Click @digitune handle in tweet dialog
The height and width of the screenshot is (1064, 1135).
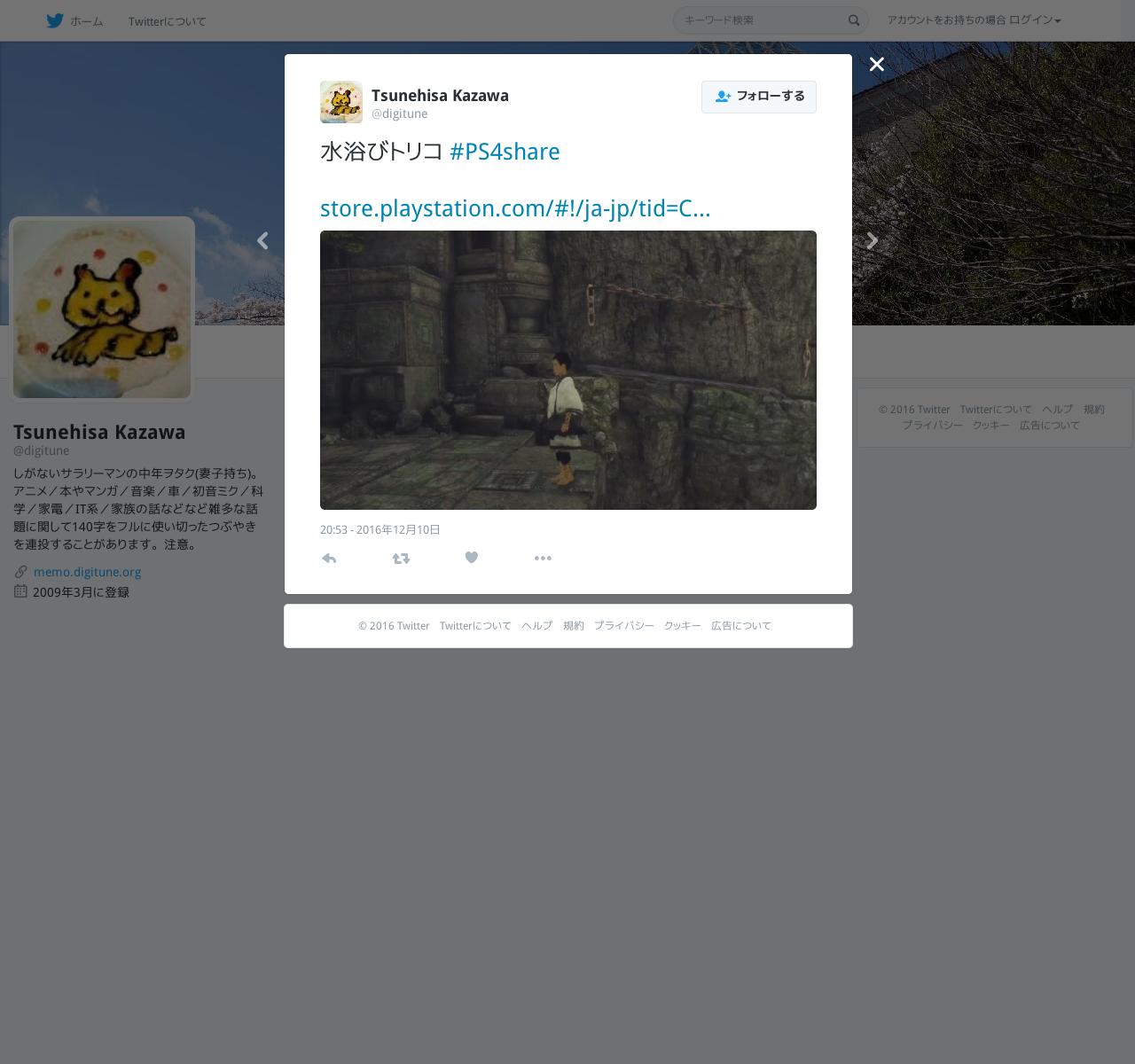(399, 113)
